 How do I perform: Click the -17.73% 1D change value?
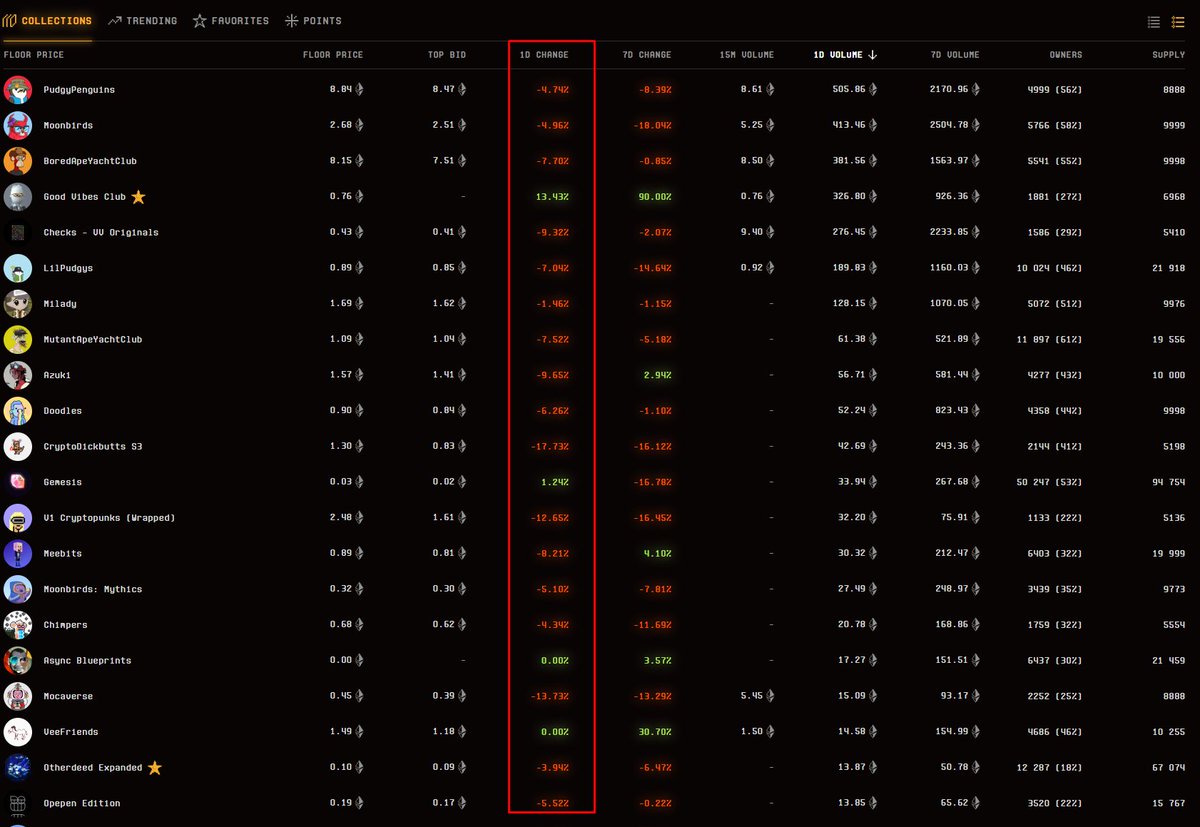click(x=550, y=446)
